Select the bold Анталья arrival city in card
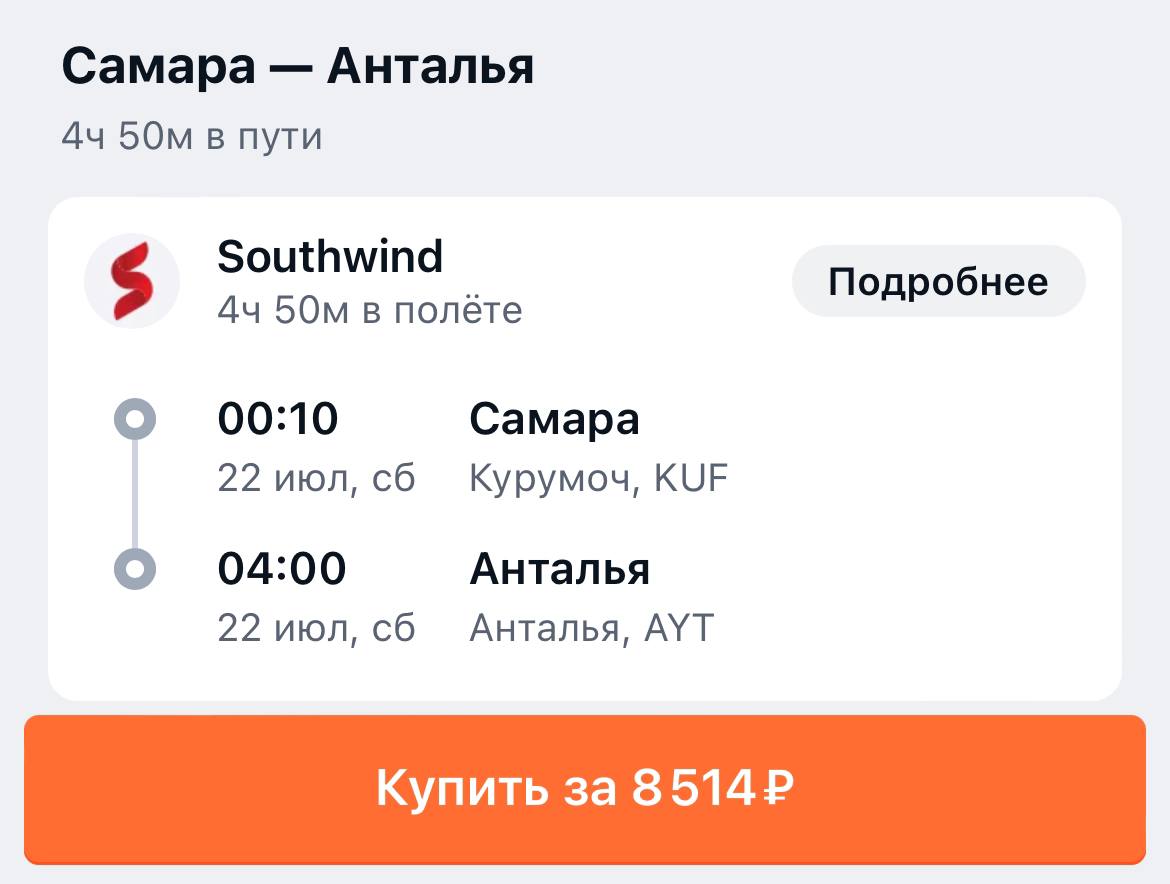Screen dimensions: 1170x884 (560, 569)
